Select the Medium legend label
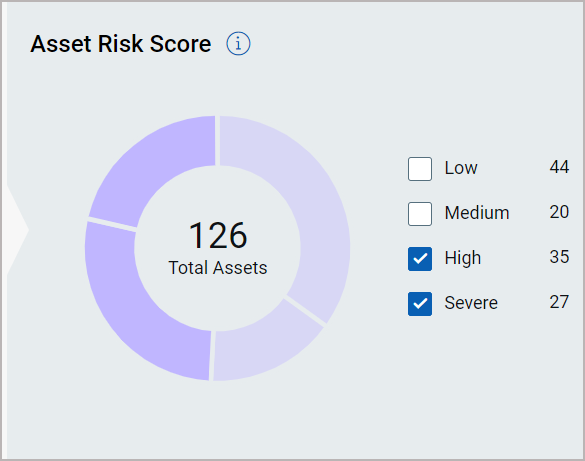585x461 pixels. (x=477, y=213)
